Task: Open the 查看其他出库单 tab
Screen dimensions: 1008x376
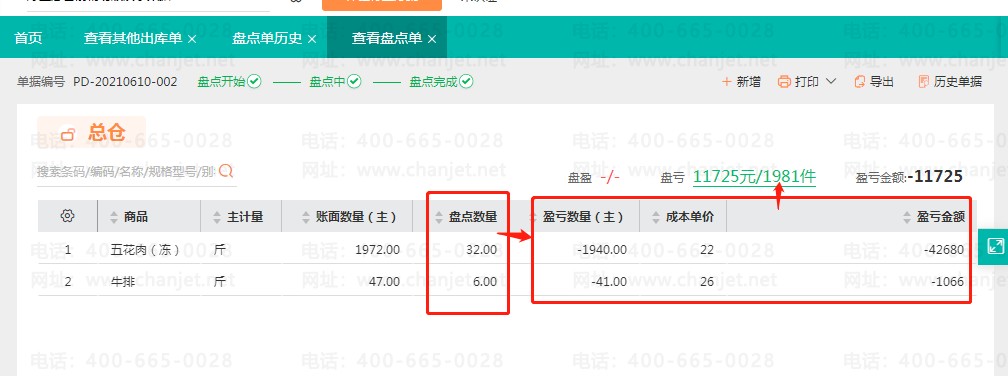Action: 133,38
